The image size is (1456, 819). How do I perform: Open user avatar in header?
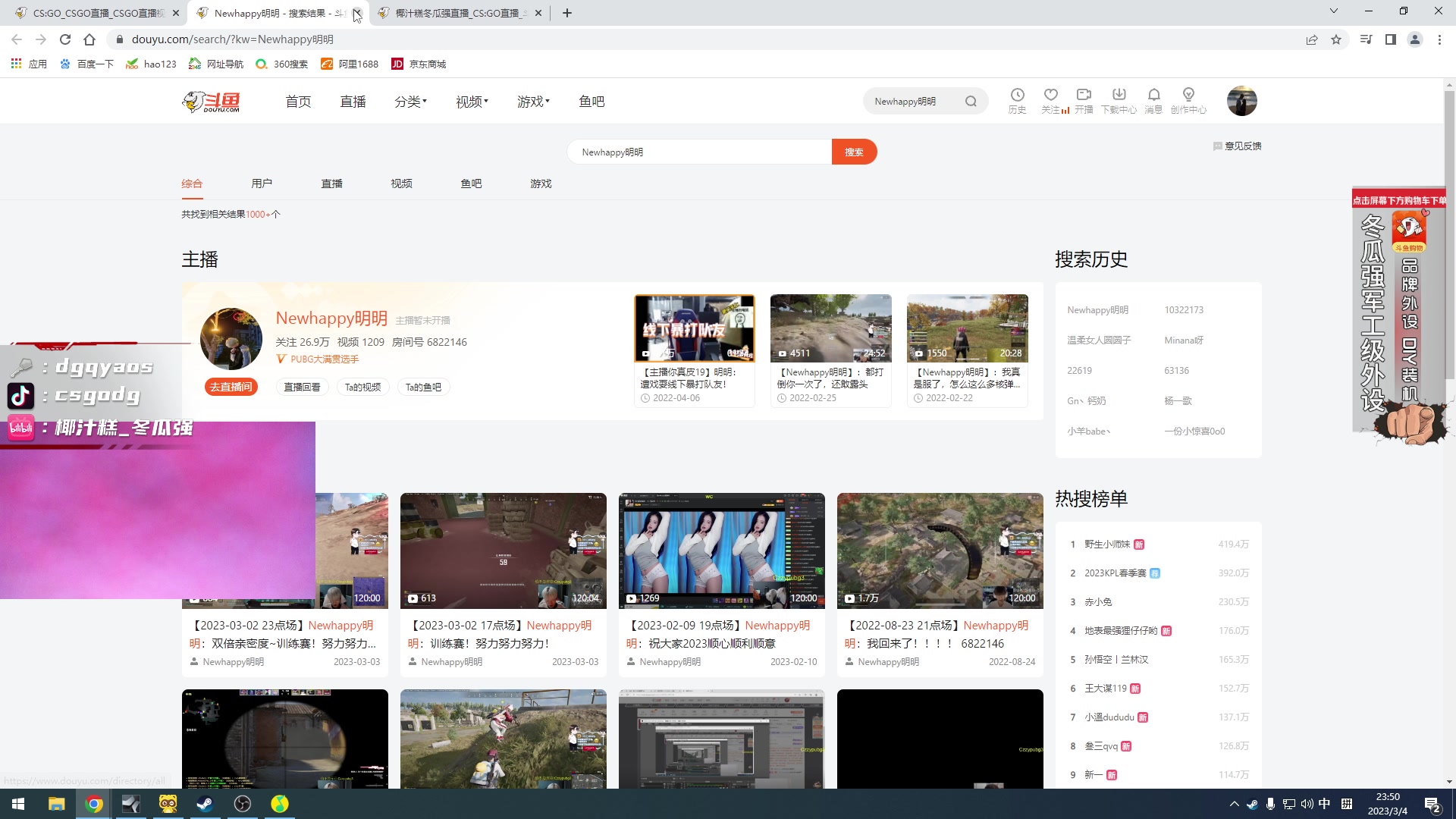pyautogui.click(x=1242, y=101)
